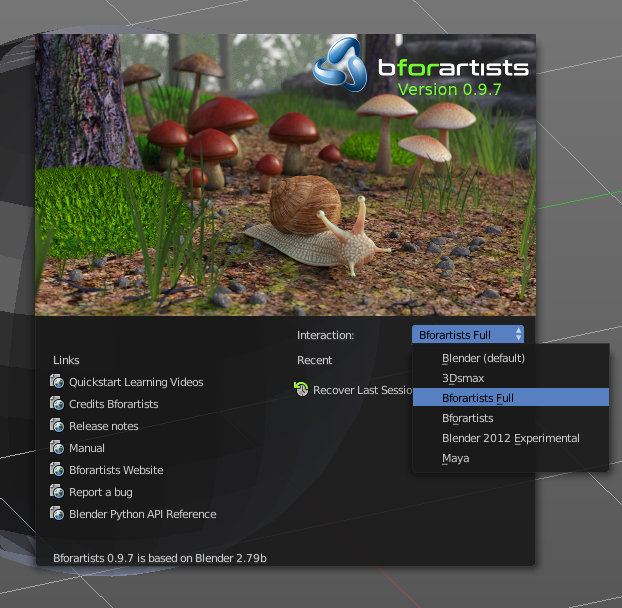Screen dimensions: 622x608
Task: Visit the Bforartists Website link
Action: [x=116, y=470]
